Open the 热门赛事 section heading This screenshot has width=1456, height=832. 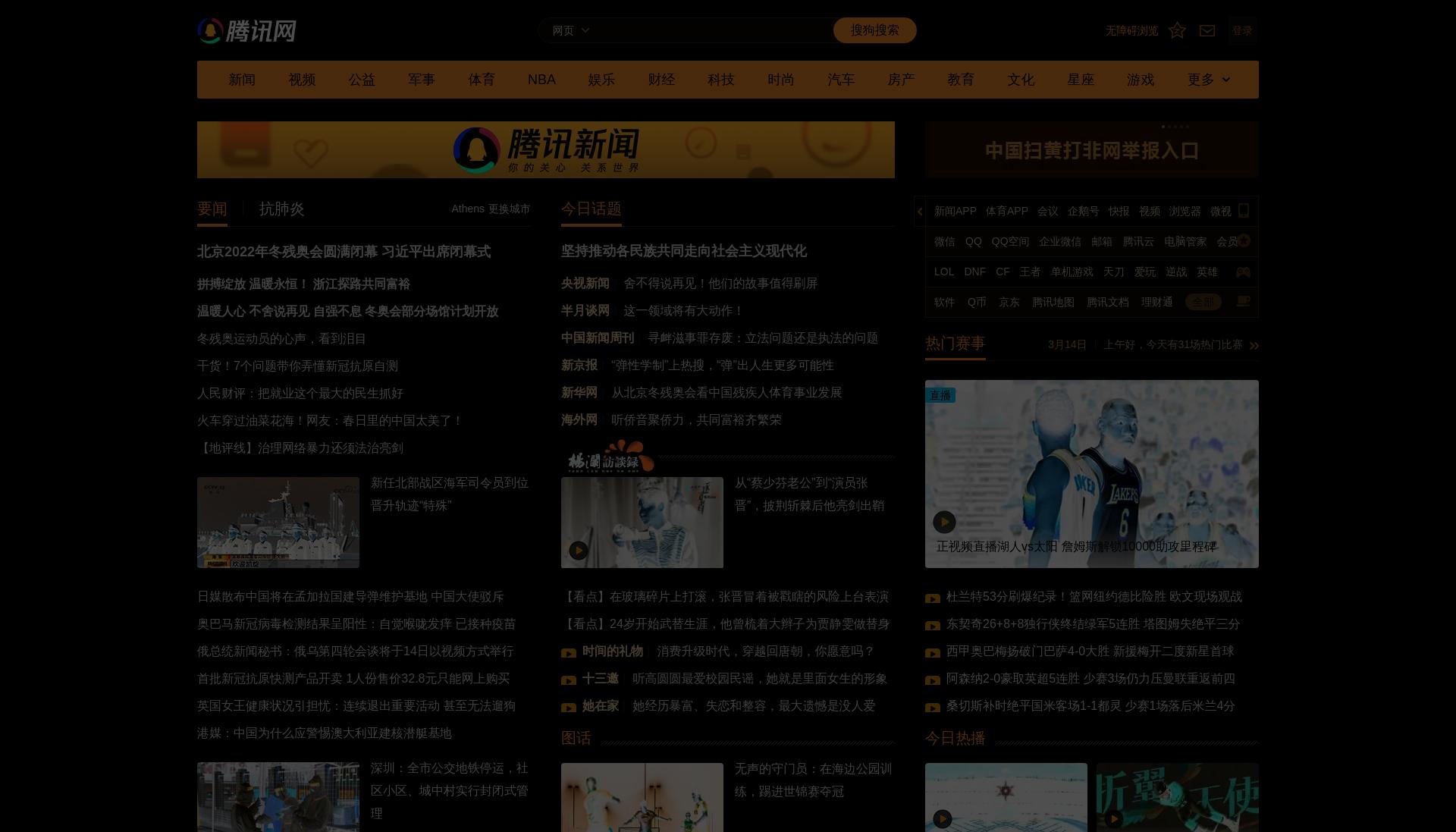[x=955, y=344]
